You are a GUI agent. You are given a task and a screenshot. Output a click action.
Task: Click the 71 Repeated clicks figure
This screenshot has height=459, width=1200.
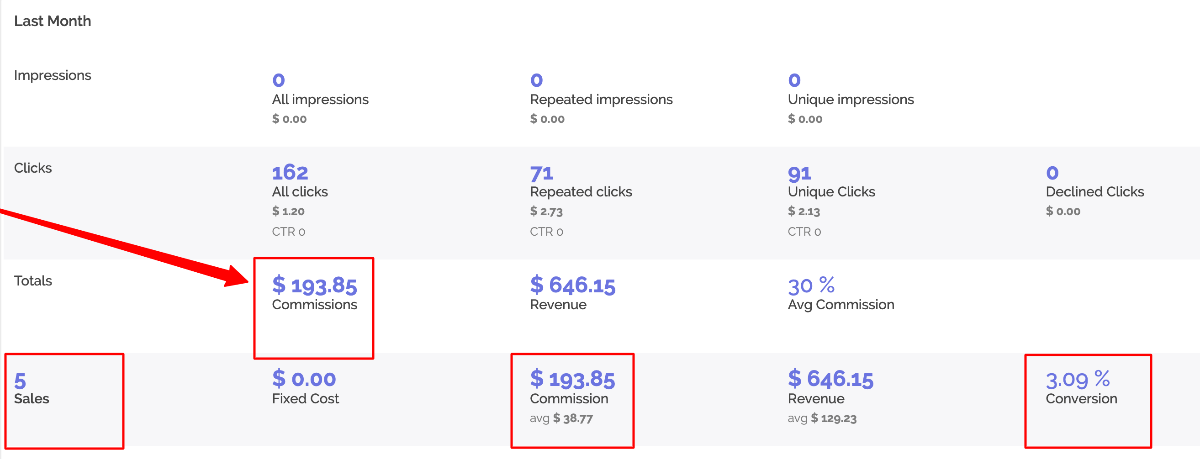[x=542, y=173]
